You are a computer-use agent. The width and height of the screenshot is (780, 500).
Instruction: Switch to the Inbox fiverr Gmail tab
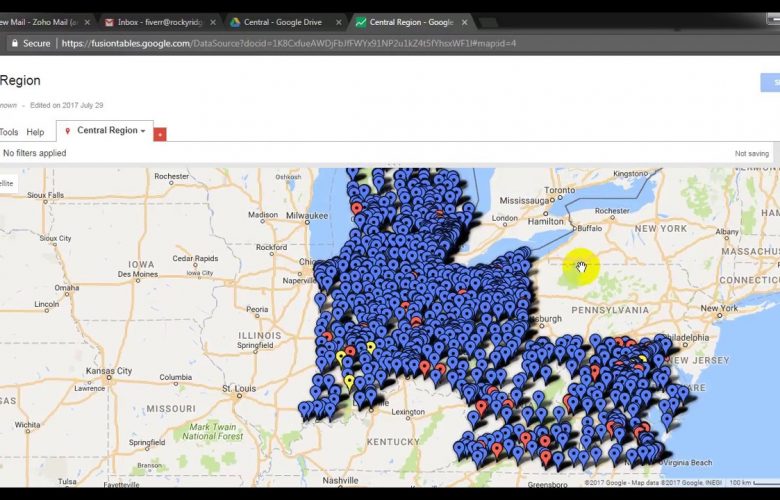tap(160, 22)
